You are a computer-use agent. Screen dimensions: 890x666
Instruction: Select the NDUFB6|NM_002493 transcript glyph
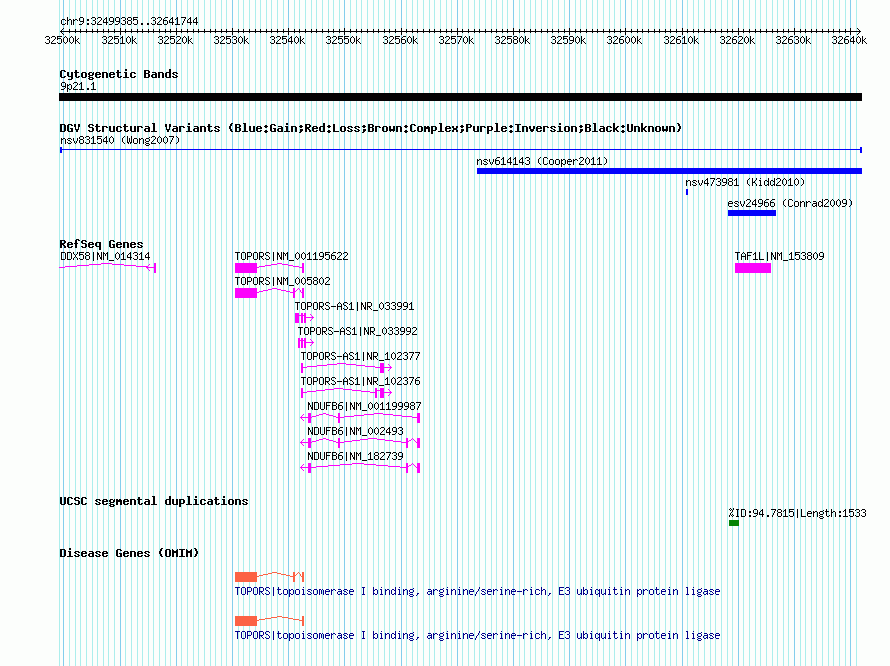(x=360, y=443)
